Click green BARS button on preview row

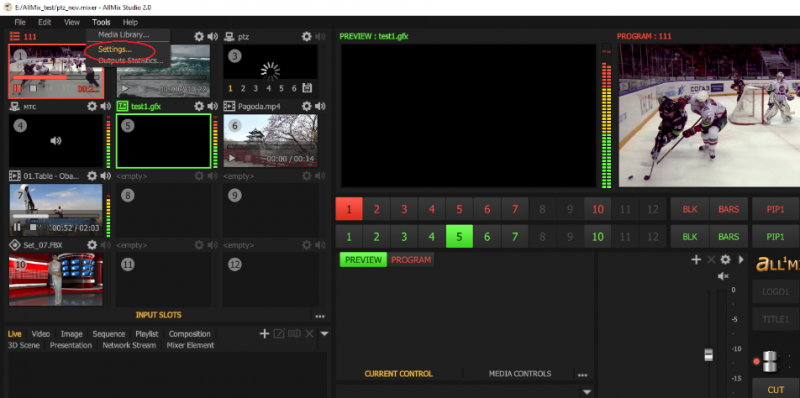pyautogui.click(x=728, y=237)
